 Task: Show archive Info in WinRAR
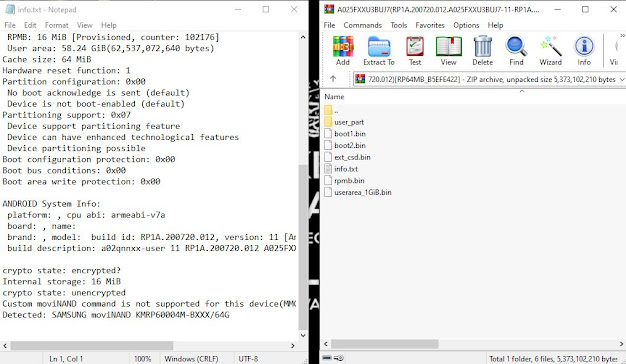tap(584, 51)
